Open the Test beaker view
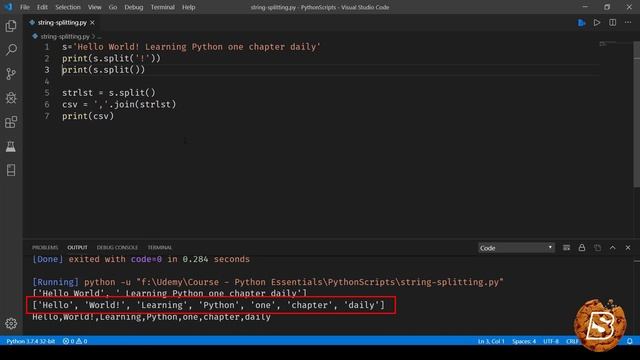This screenshot has width=640, height=360. coord(11,146)
